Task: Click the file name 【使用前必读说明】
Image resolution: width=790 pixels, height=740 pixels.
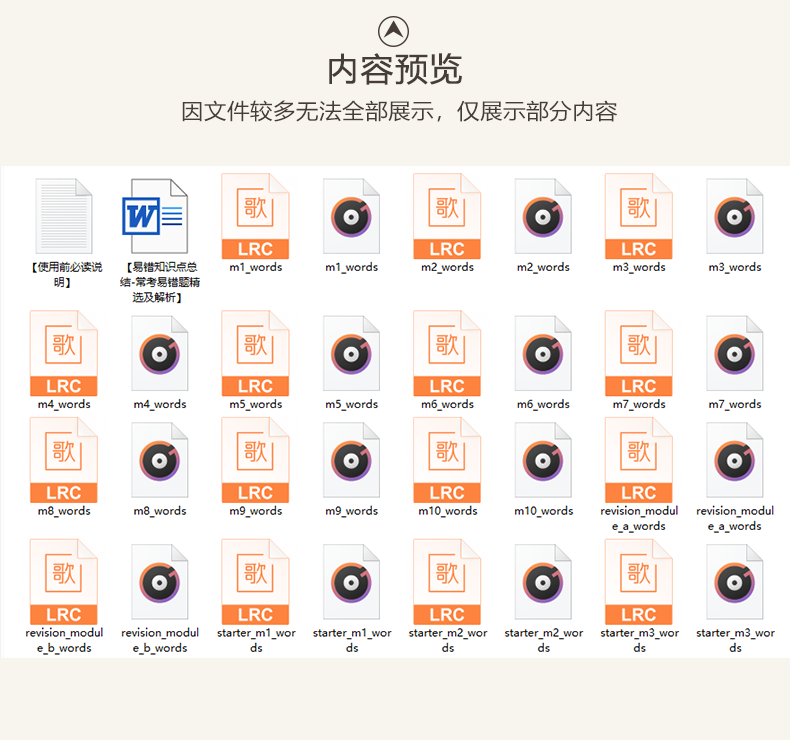Action: coord(65,275)
